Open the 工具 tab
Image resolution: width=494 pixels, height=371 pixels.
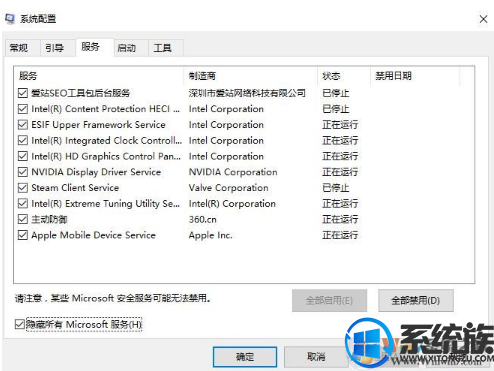tap(166, 48)
